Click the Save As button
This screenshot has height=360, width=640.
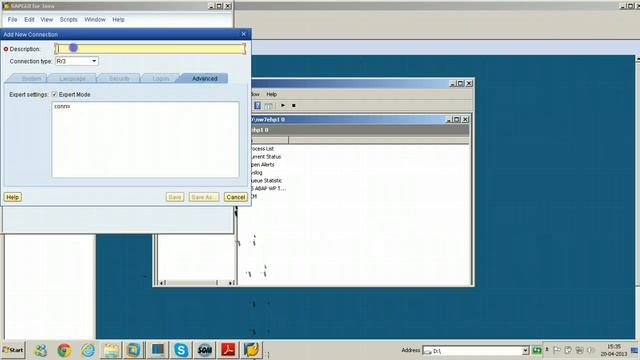click(x=204, y=197)
